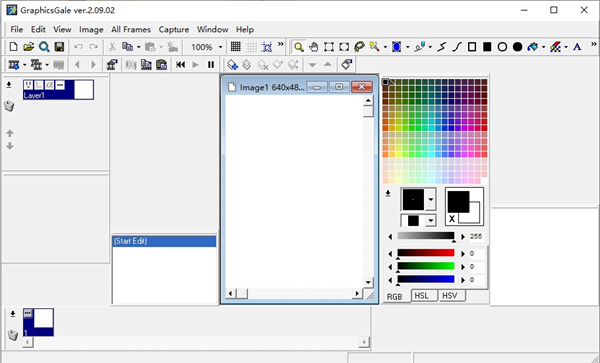Image resolution: width=600 pixels, height=363 pixels.
Task: Expand the Copy options dropdown arrow
Action: [x=139, y=47]
